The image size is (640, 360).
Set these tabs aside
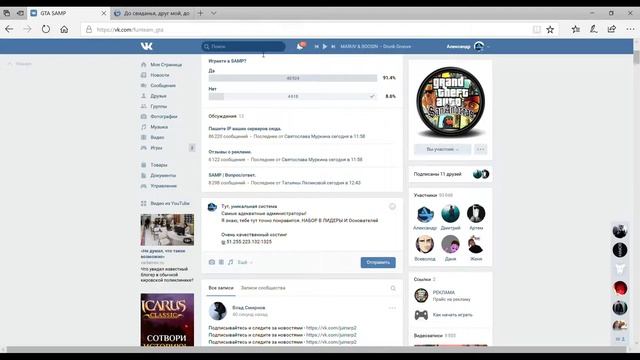coord(20,13)
